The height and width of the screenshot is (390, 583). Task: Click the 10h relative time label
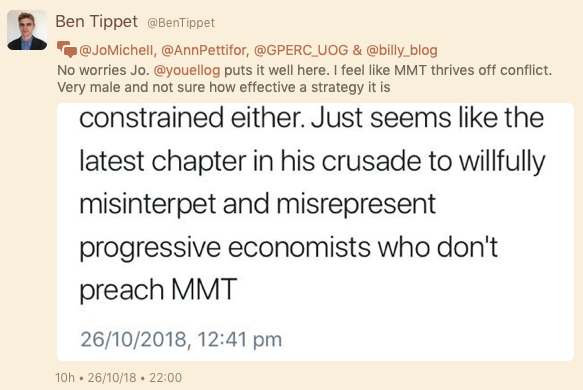click(65, 378)
